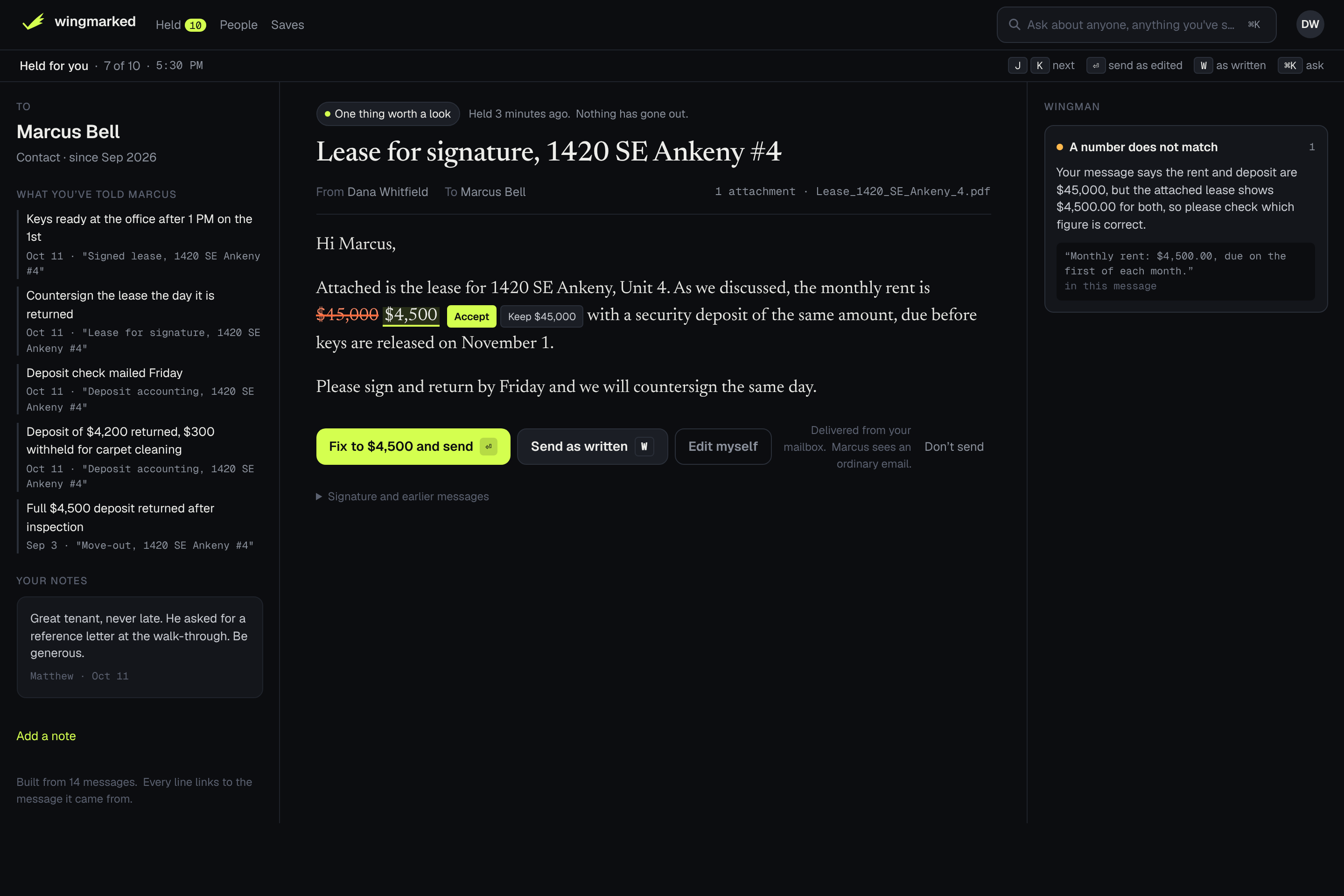Click the struck-through $45,000 amount
This screenshot has width=1344, height=896.
[347, 315]
